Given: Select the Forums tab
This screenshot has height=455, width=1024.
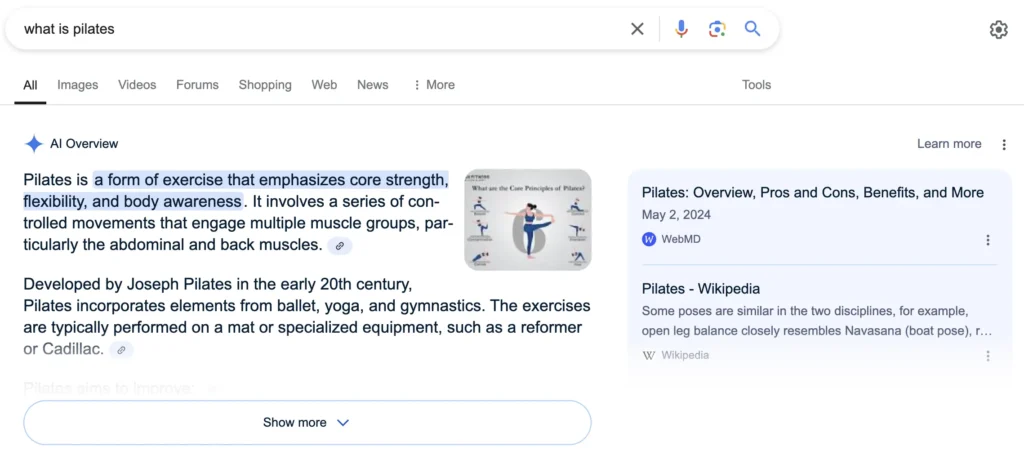Looking at the screenshot, I should pos(197,85).
